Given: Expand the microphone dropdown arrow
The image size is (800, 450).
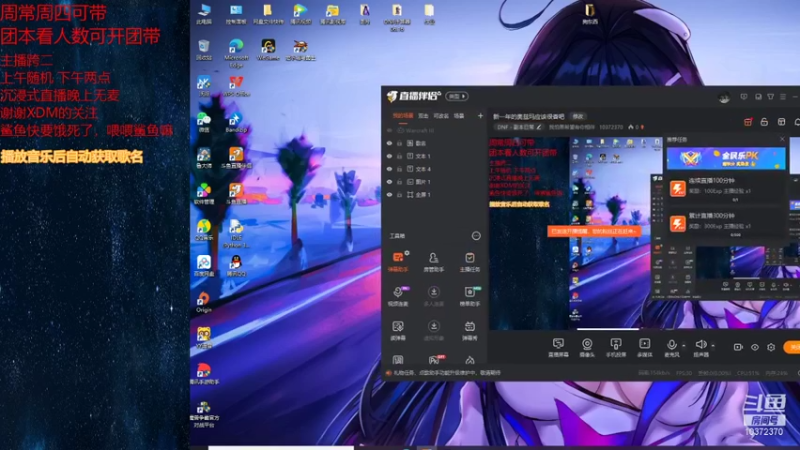Looking at the screenshot, I should (684, 345).
